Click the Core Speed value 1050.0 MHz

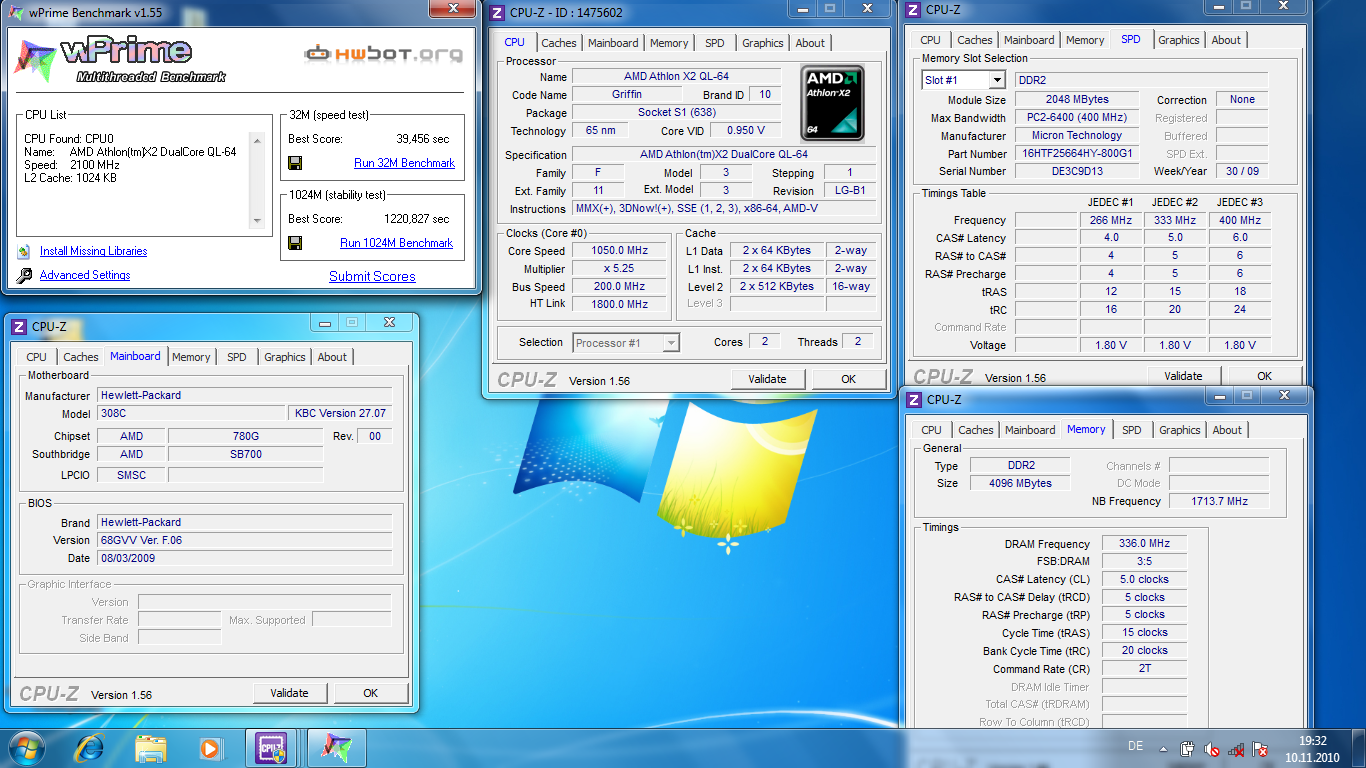pyautogui.click(x=620, y=251)
